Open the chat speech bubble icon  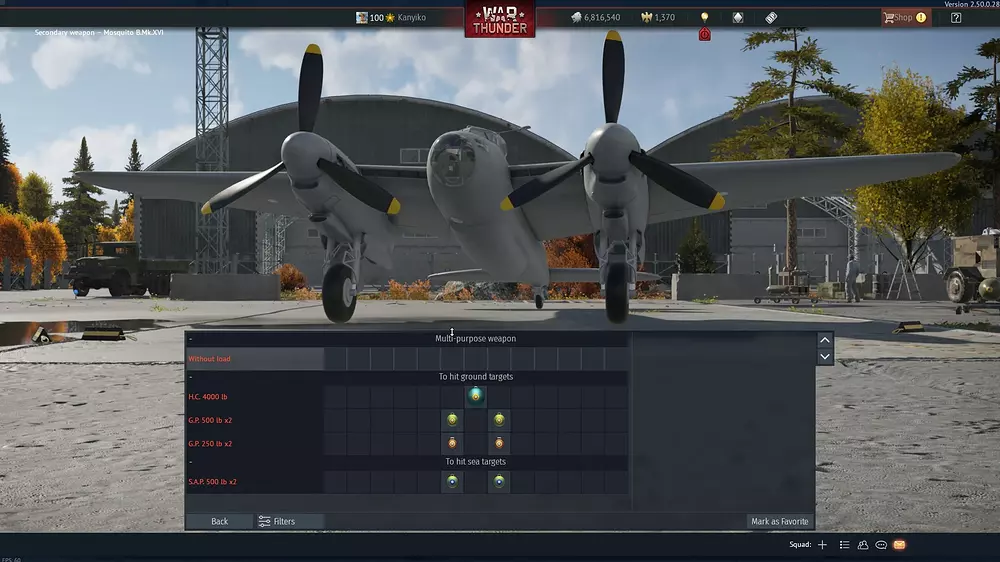[881, 545]
